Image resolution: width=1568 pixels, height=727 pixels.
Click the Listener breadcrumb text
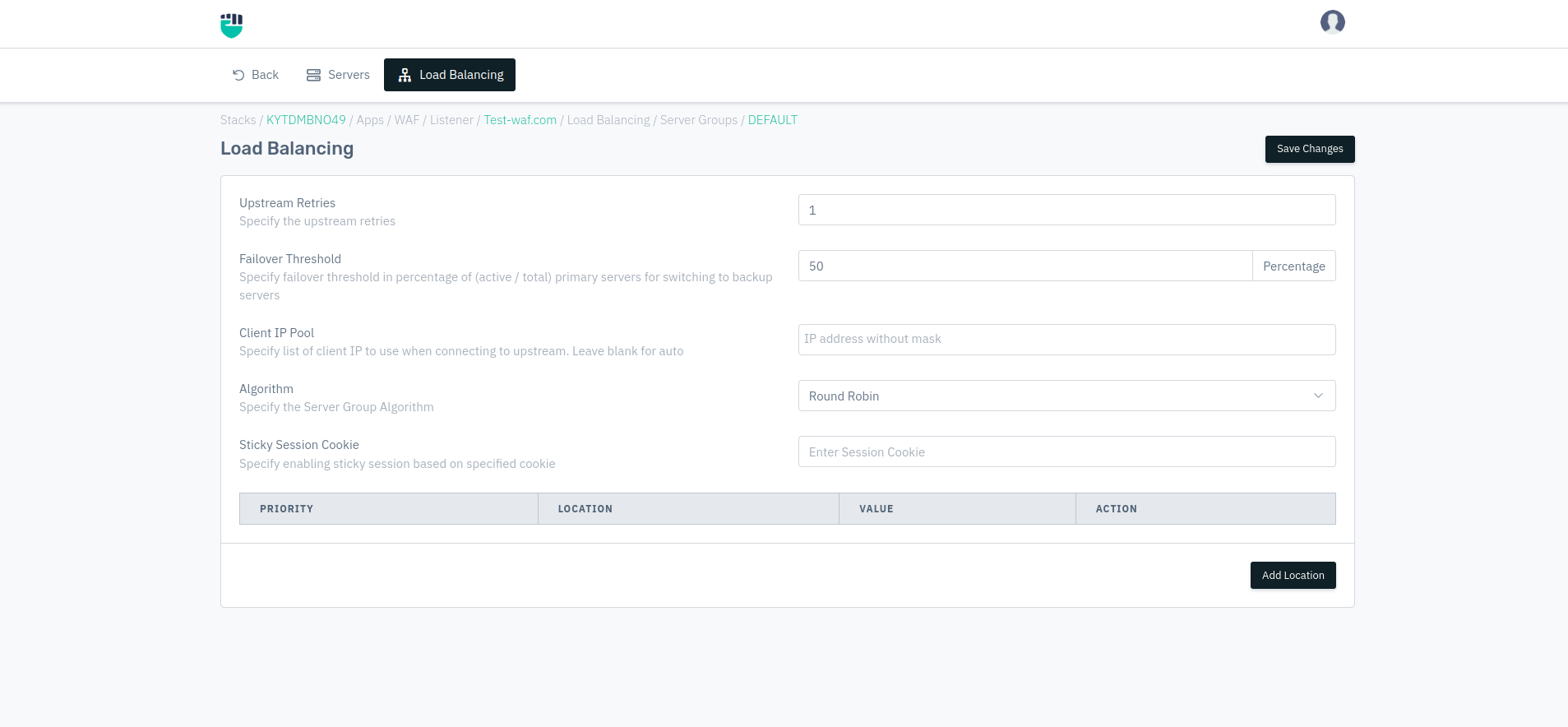[451, 120]
